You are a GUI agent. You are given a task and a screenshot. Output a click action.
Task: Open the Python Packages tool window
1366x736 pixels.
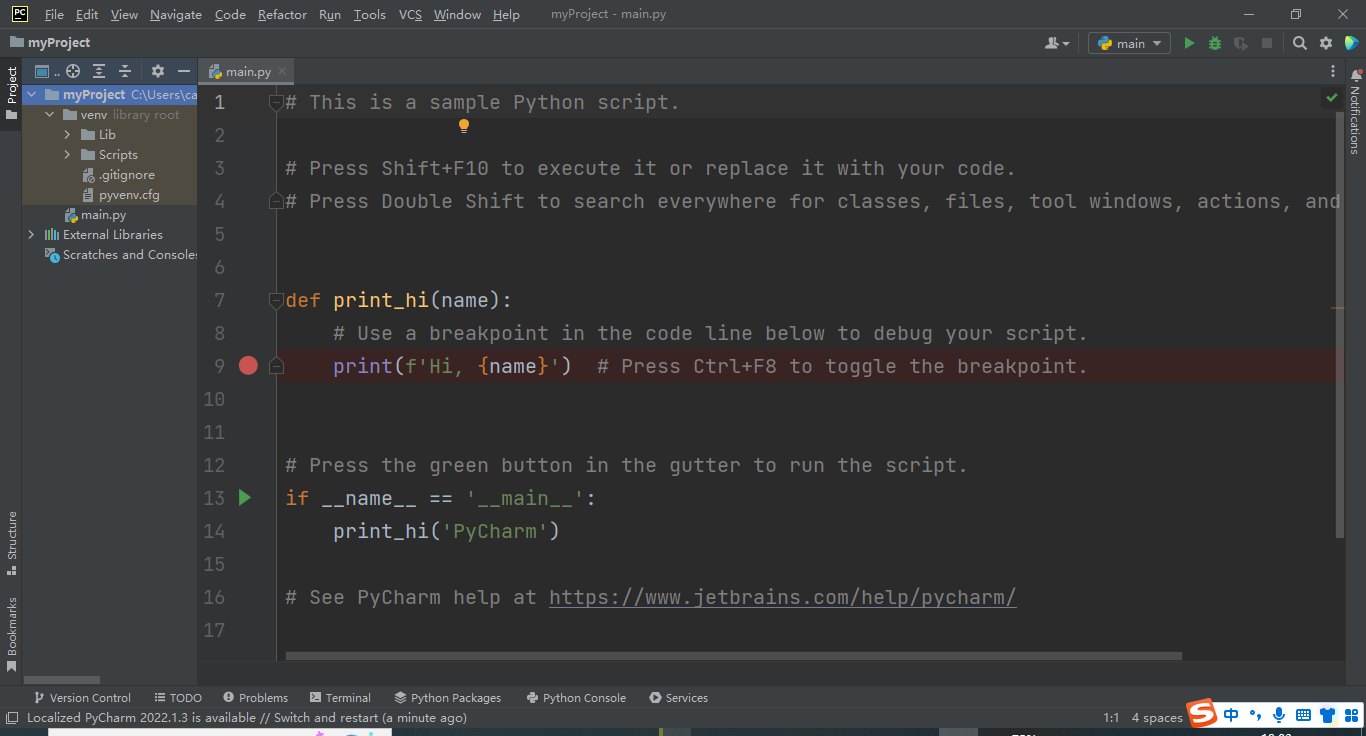click(x=448, y=698)
